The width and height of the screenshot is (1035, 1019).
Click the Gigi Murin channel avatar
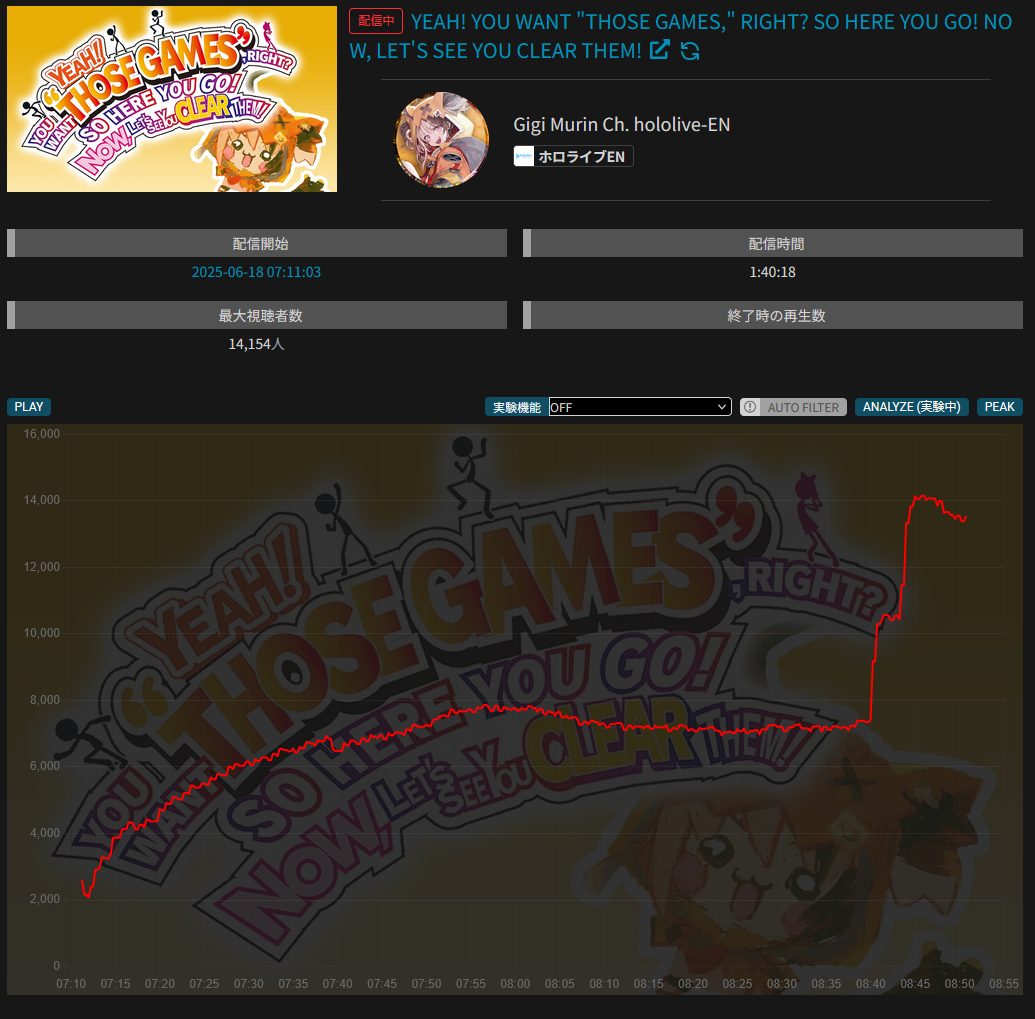tap(442, 140)
